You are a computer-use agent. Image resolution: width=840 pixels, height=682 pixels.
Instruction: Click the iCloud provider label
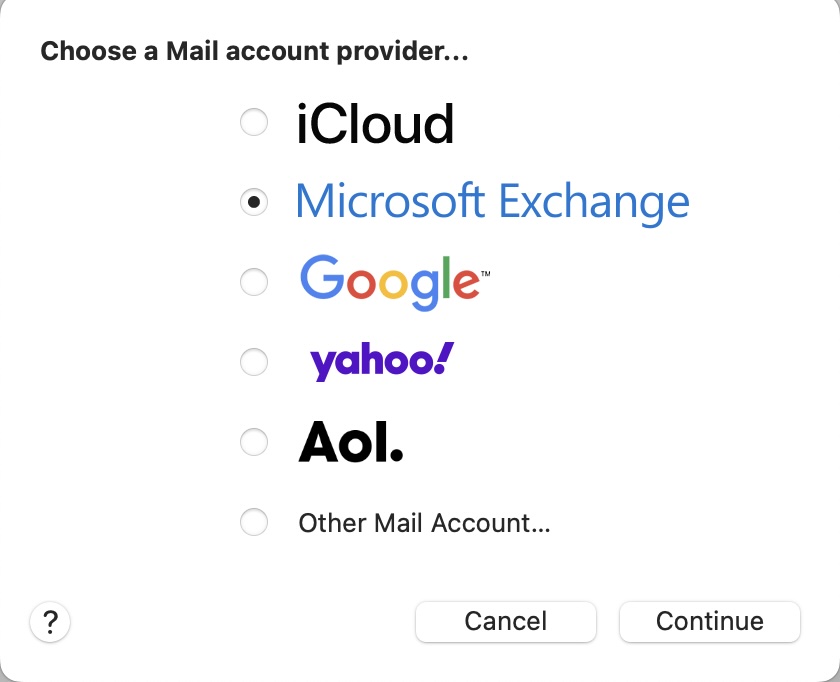tap(375, 124)
